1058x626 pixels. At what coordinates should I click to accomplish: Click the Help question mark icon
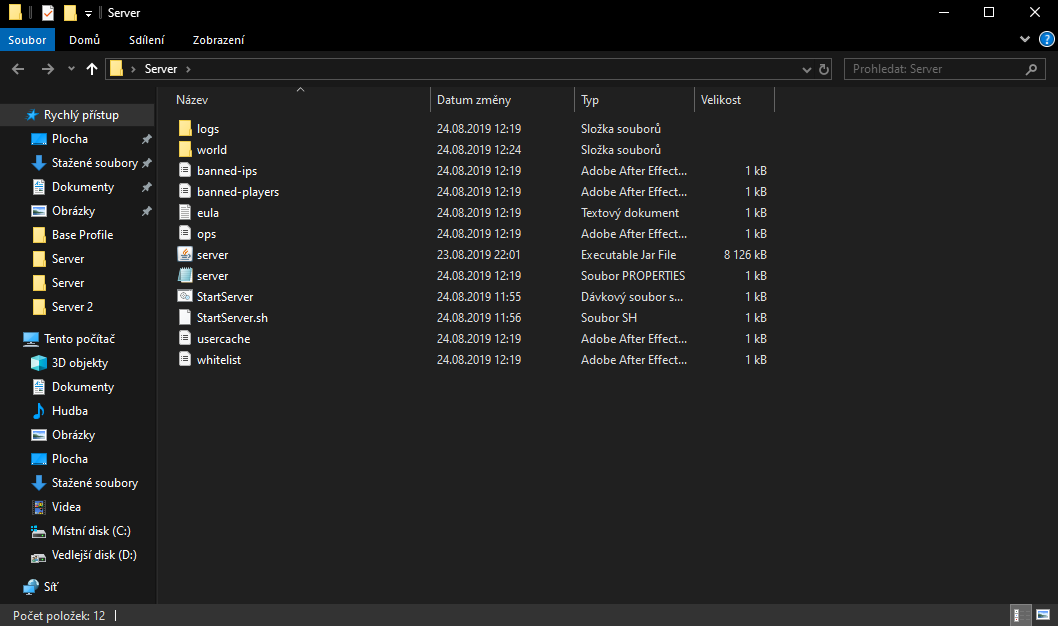[x=1046, y=39]
